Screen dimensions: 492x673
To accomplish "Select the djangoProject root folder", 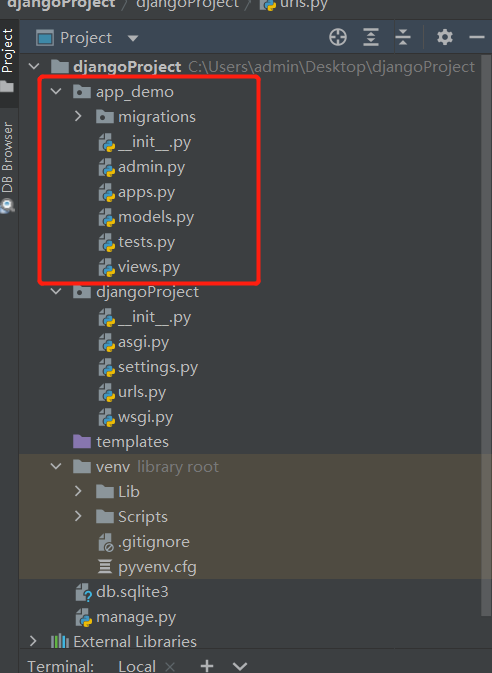I will 127,67.
